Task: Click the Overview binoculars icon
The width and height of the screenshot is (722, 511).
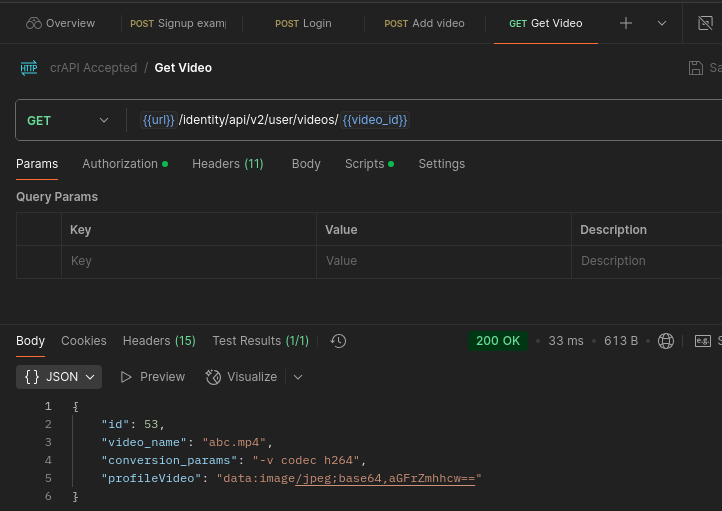Action: (x=34, y=23)
